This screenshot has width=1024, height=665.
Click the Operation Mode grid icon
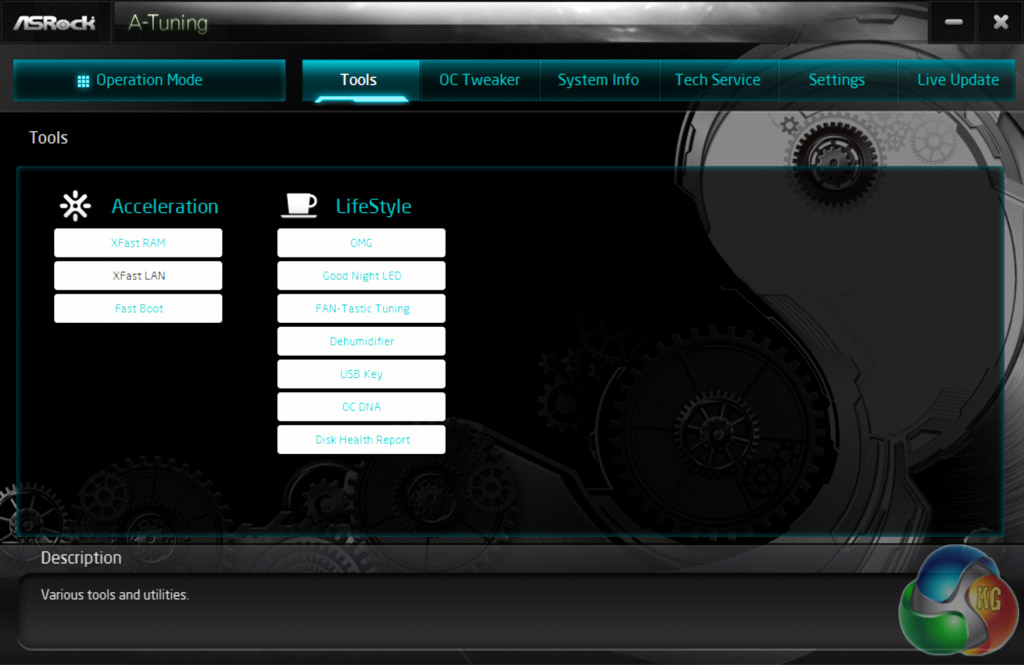83,81
